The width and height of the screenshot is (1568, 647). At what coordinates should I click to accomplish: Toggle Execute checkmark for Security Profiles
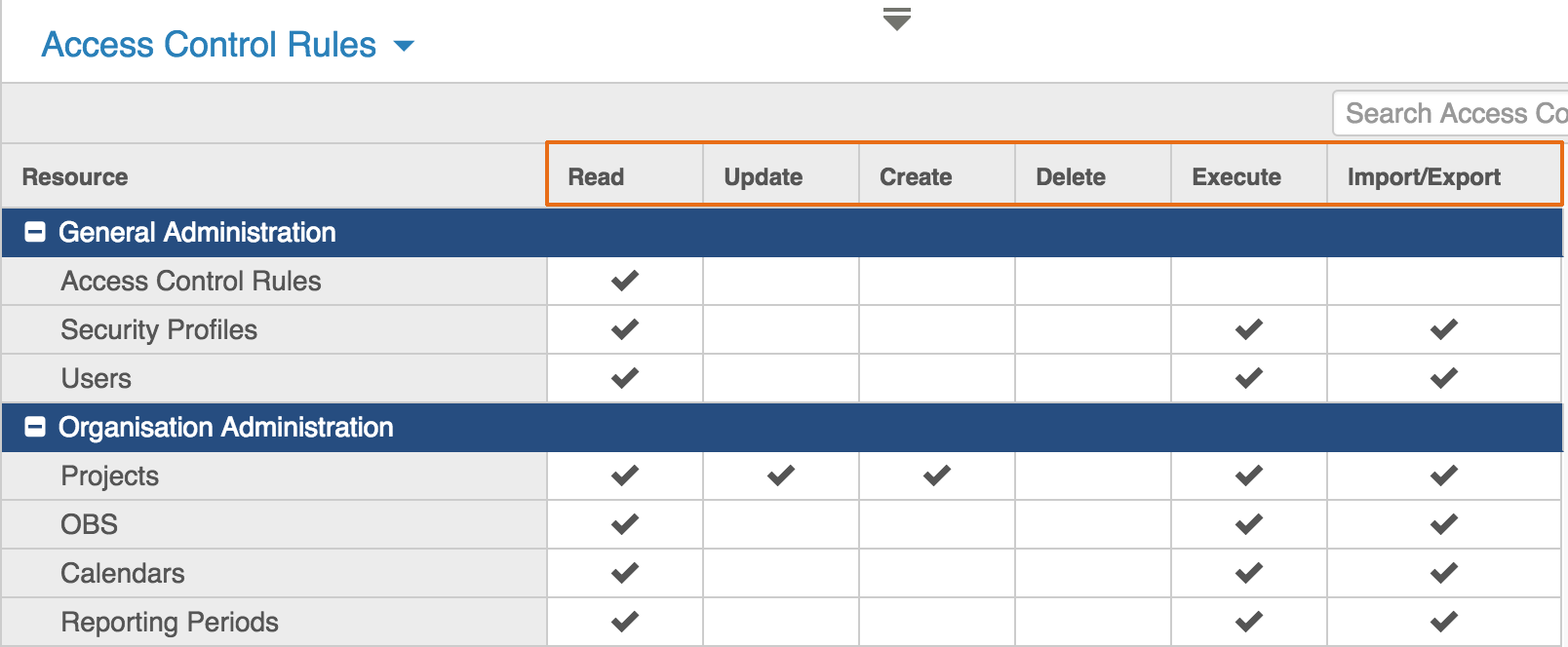click(1248, 329)
